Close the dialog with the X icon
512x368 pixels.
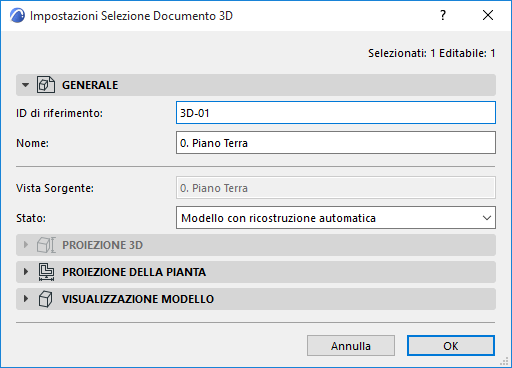click(x=488, y=15)
